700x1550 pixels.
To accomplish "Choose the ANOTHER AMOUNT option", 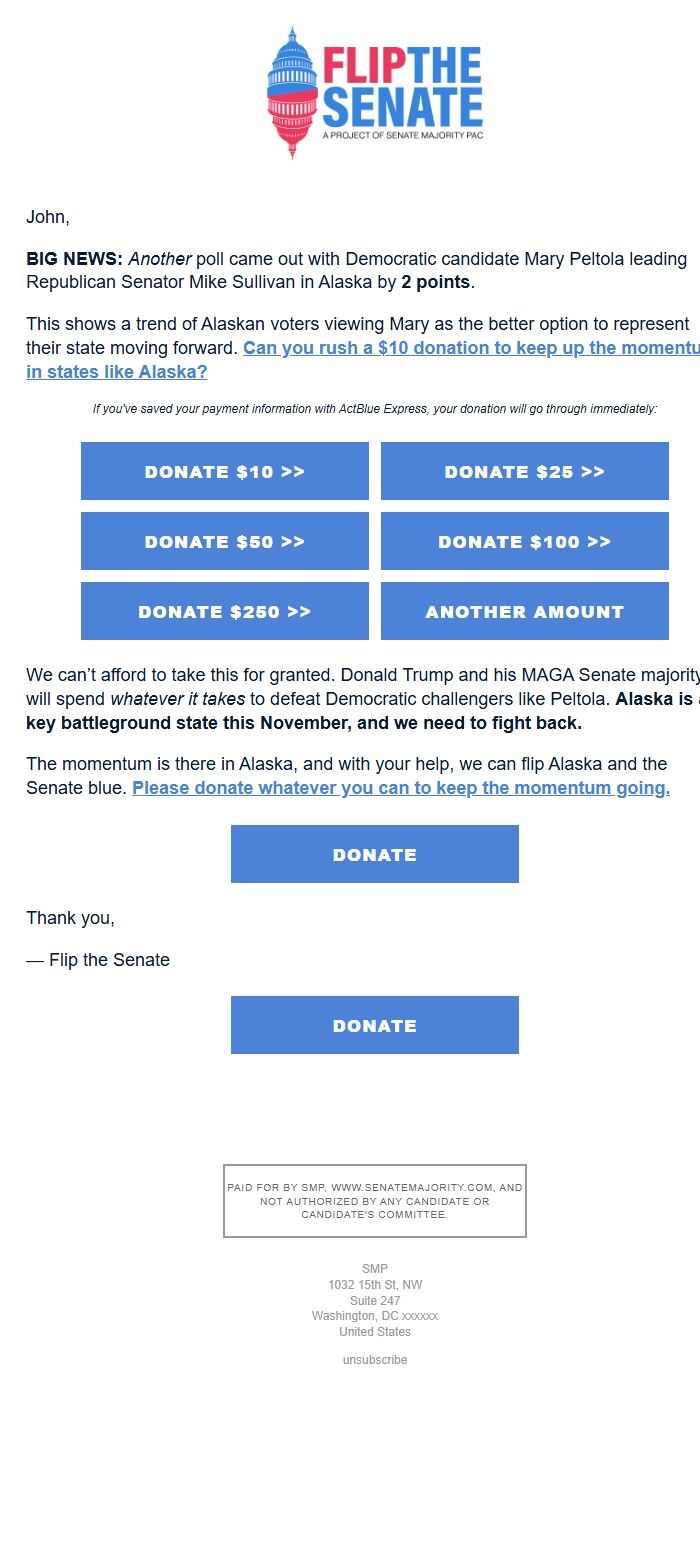I will click(524, 611).
